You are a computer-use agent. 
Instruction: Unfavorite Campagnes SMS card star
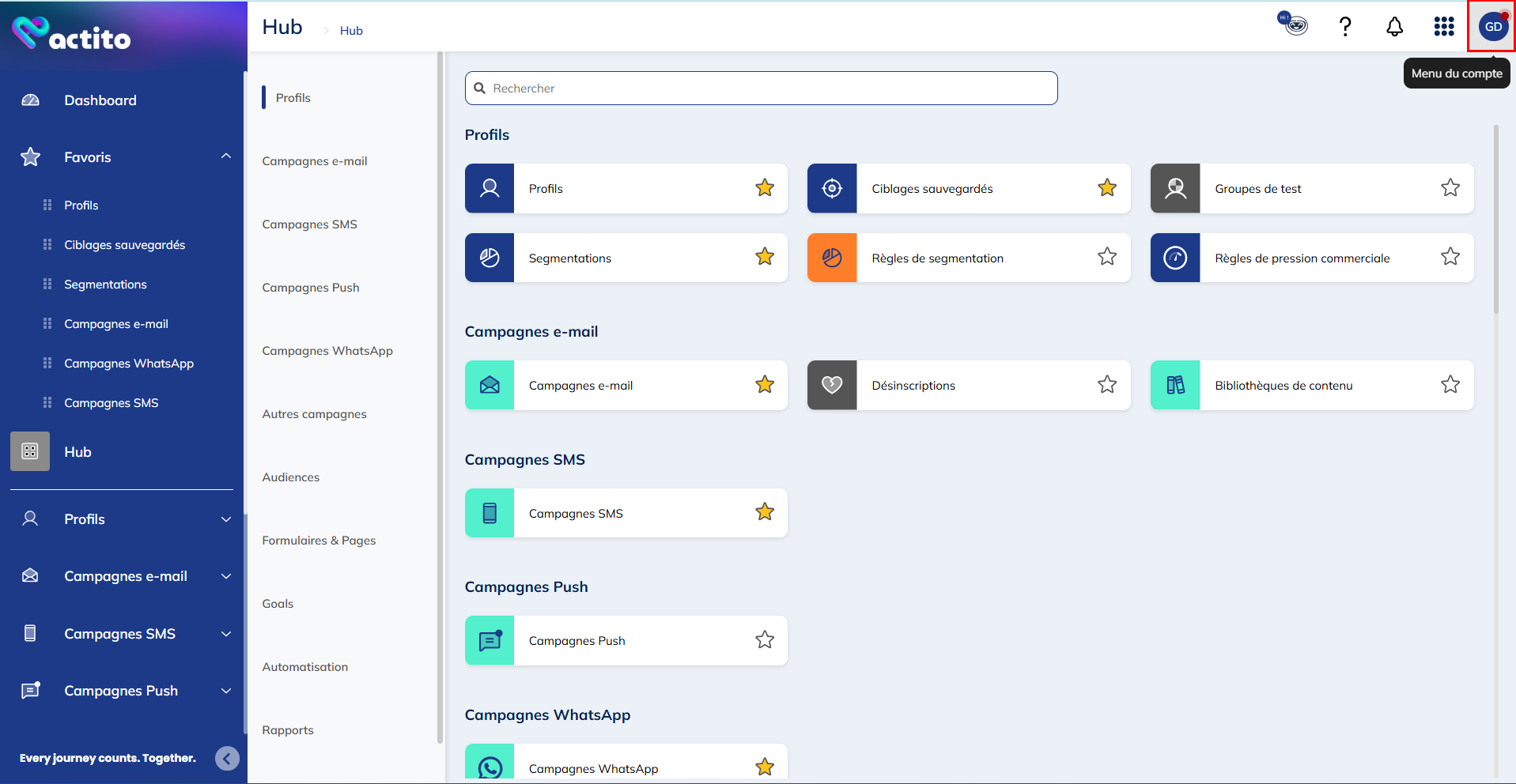pyautogui.click(x=764, y=512)
